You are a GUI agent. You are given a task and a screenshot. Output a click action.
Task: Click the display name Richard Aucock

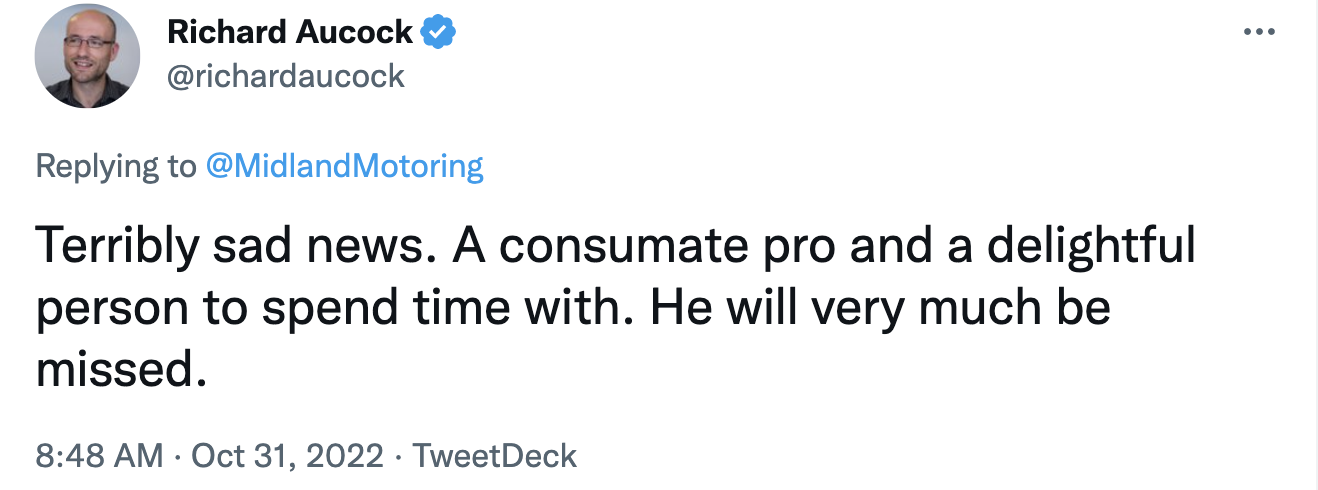point(290,33)
